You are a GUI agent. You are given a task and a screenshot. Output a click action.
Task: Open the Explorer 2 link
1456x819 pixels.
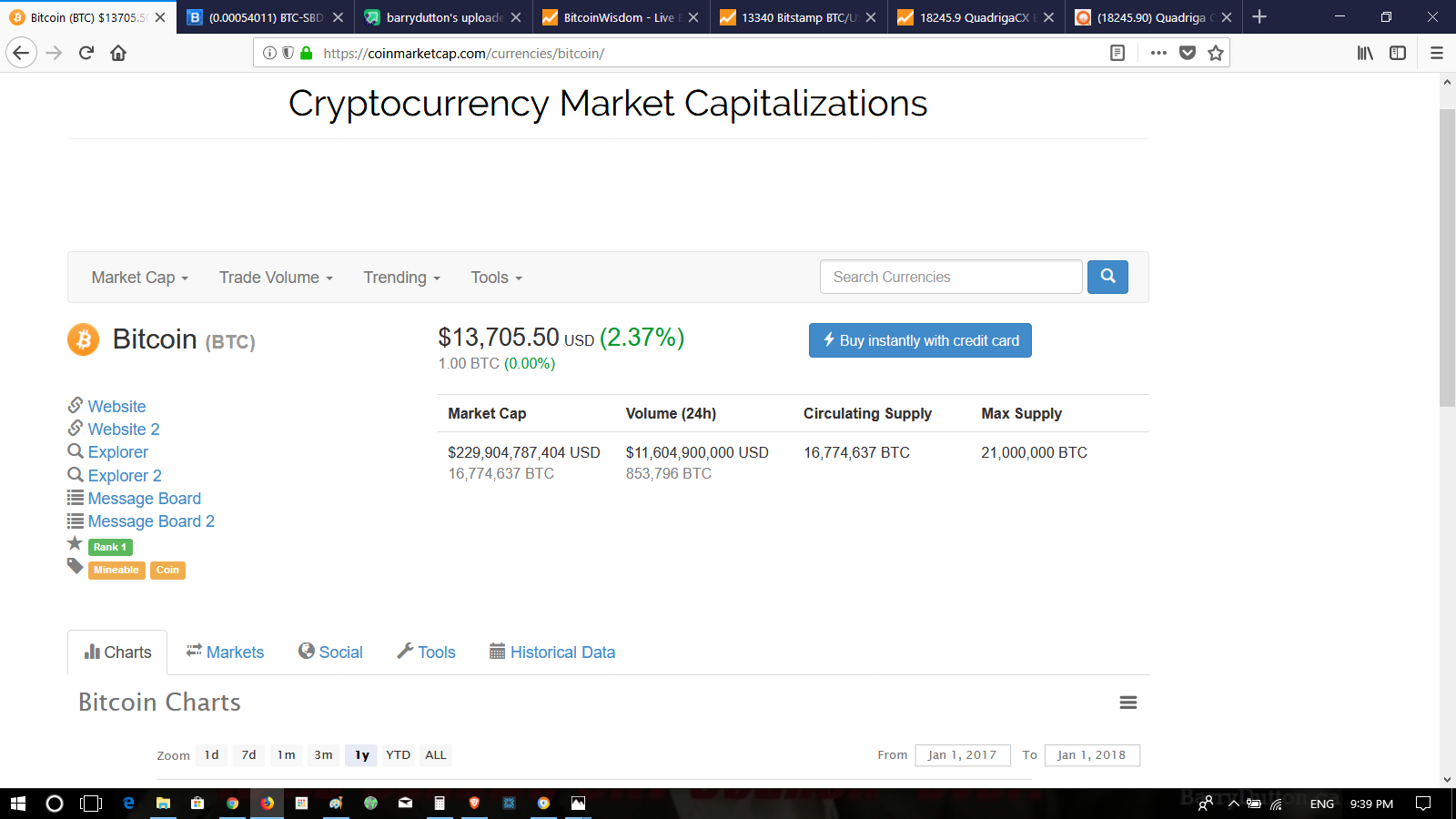tap(125, 476)
